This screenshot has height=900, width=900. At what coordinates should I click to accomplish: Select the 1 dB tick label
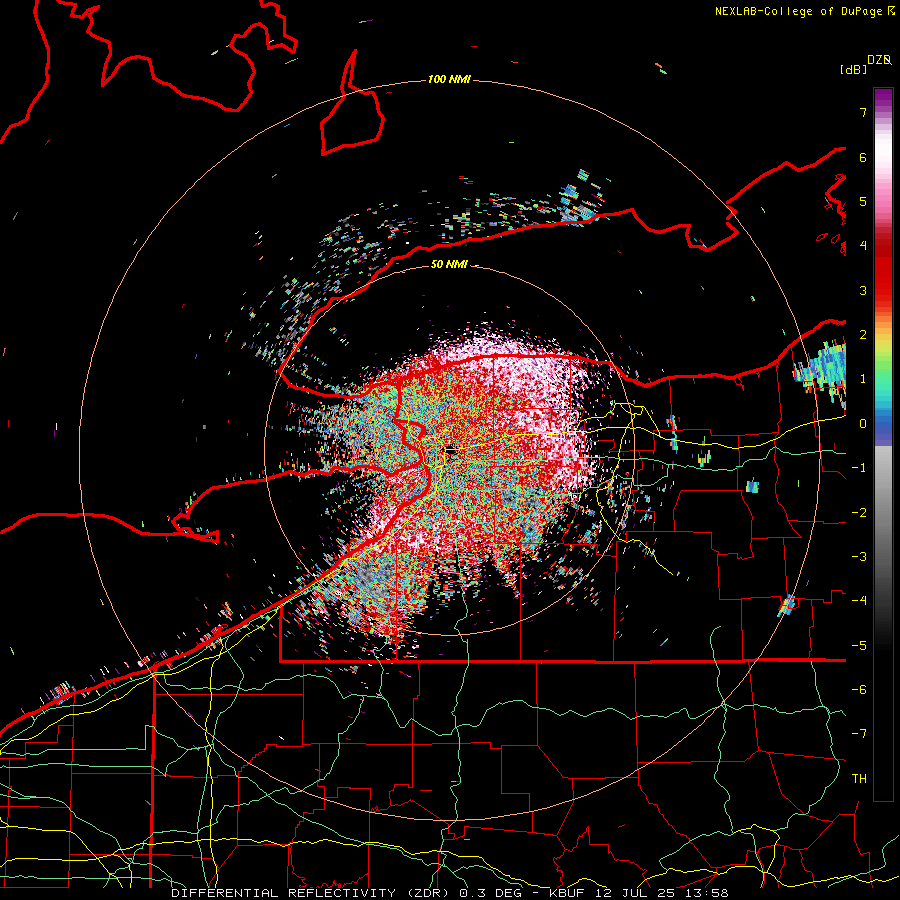pyautogui.click(x=863, y=379)
